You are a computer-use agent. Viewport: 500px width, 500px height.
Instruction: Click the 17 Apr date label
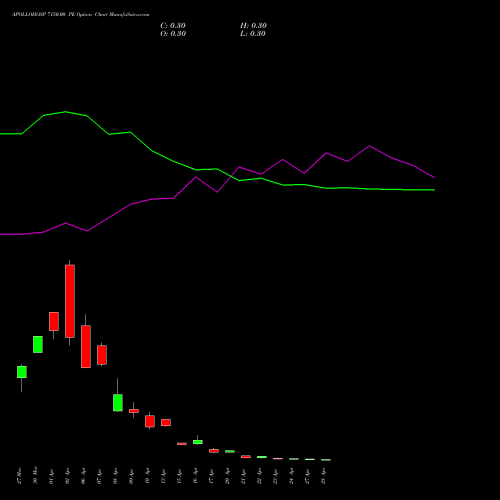211,476
